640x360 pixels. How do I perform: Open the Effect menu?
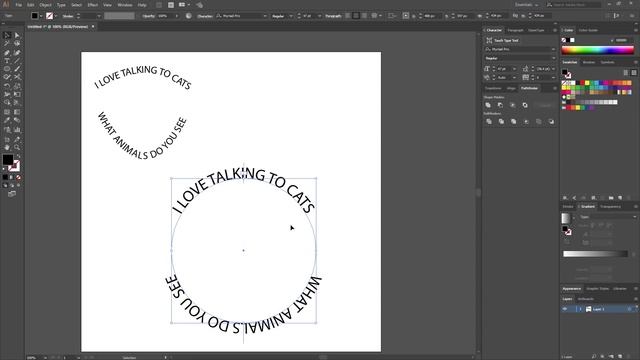coord(93,5)
